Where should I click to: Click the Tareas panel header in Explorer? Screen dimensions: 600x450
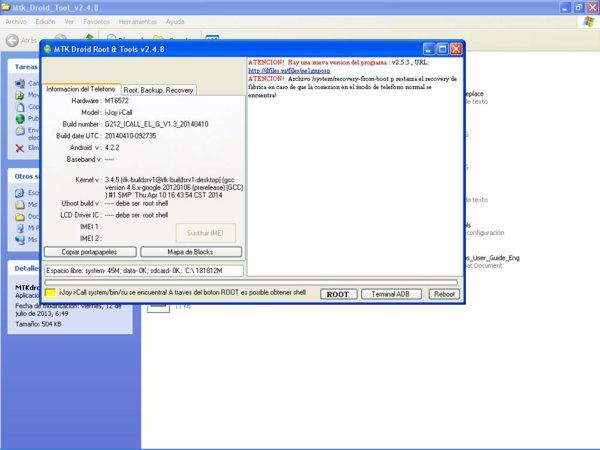click(x=26, y=67)
